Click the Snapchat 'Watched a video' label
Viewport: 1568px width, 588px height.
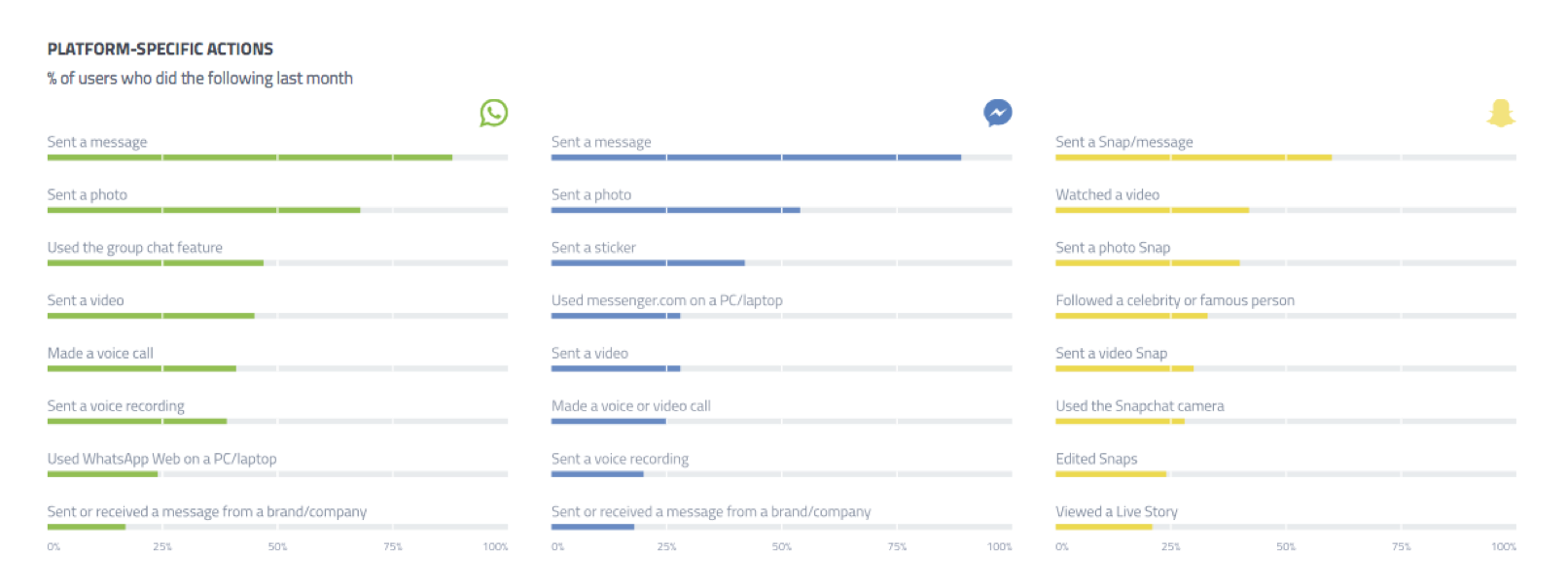click(x=1107, y=194)
